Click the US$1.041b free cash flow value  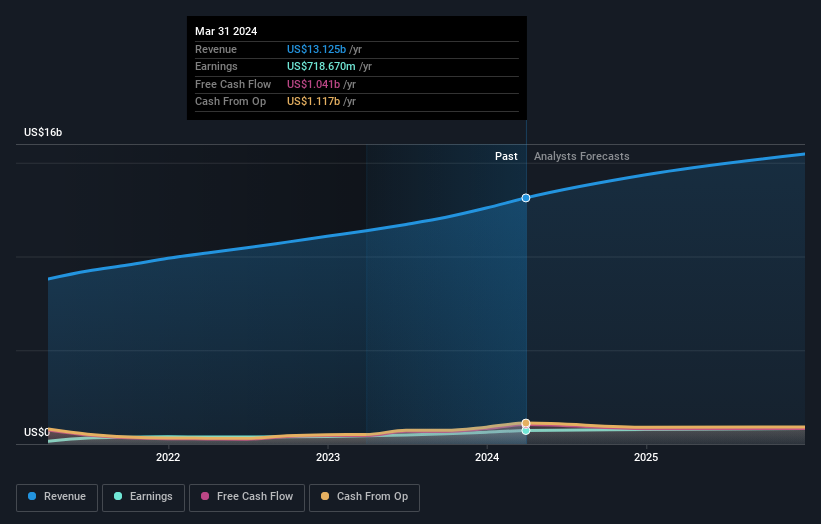pos(313,84)
